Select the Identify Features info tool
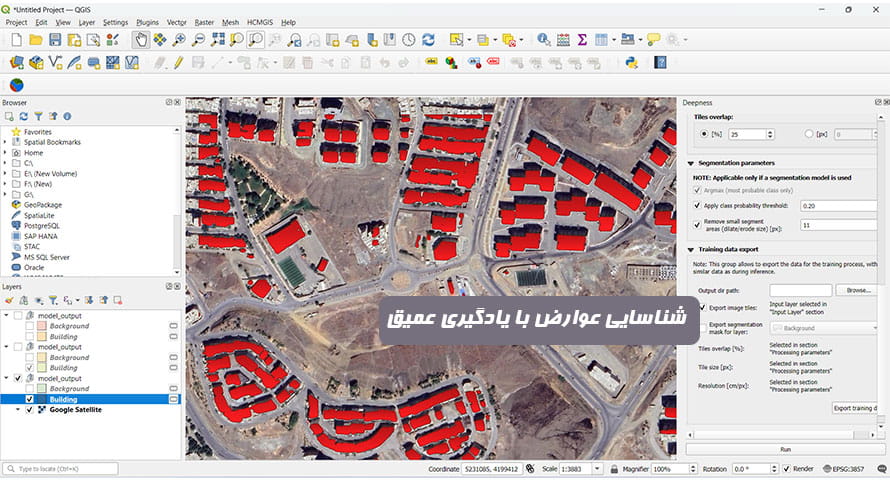Viewport: 890px width, 480px height. point(544,40)
